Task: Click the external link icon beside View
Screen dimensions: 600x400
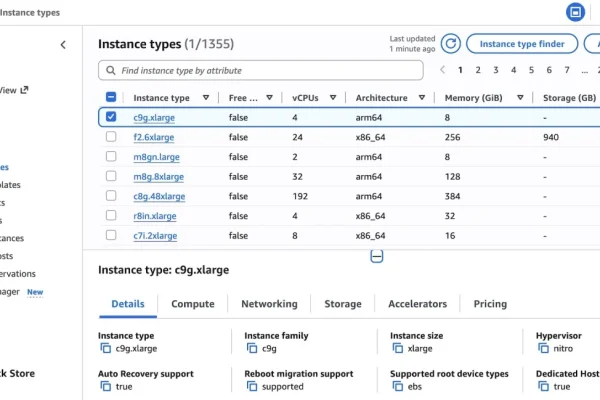Action: click(24, 90)
